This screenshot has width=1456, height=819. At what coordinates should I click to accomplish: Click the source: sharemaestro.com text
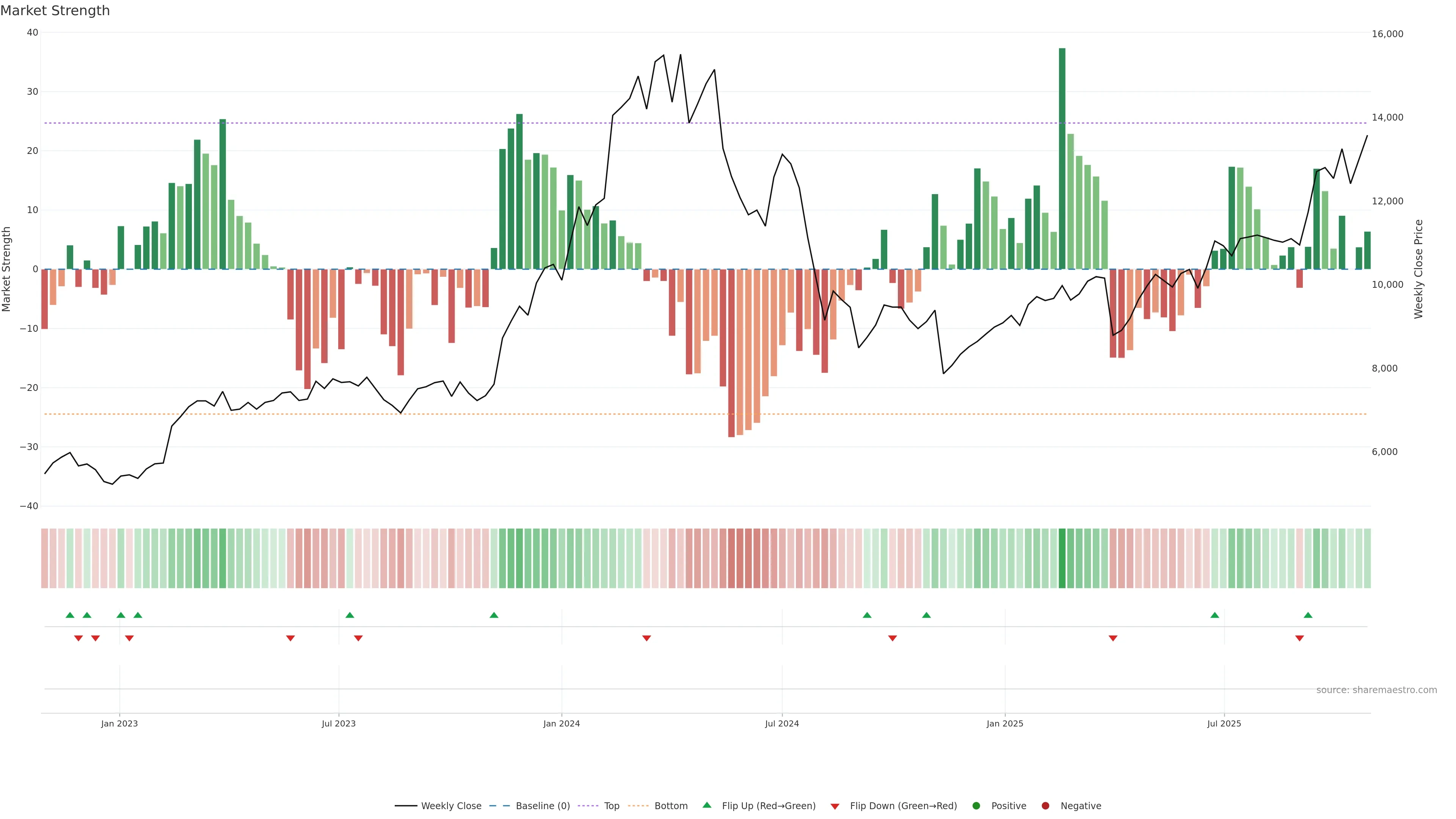1376,690
